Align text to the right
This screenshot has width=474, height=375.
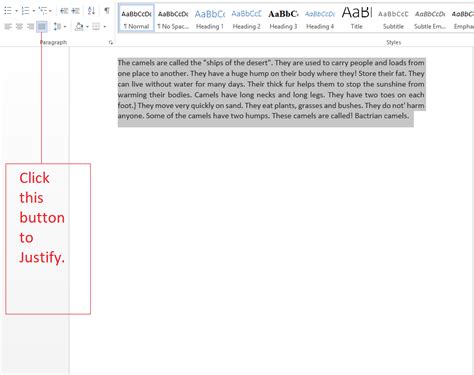pos(30,26)
